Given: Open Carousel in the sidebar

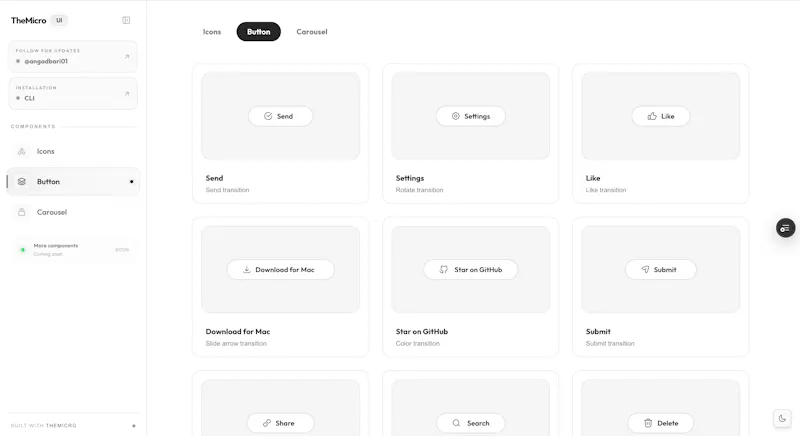Looking at the screenshot, I should click(x=73, y=212).
